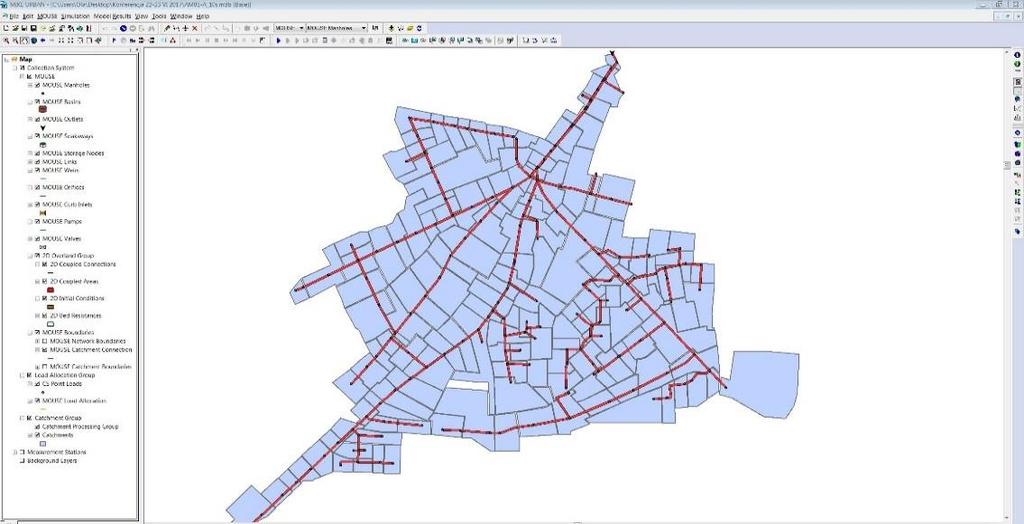Select the MOUSE Curb Inlets layer name
This screenshot has width=1024, height=524.
pyautogui.click(x=68, y=205)
